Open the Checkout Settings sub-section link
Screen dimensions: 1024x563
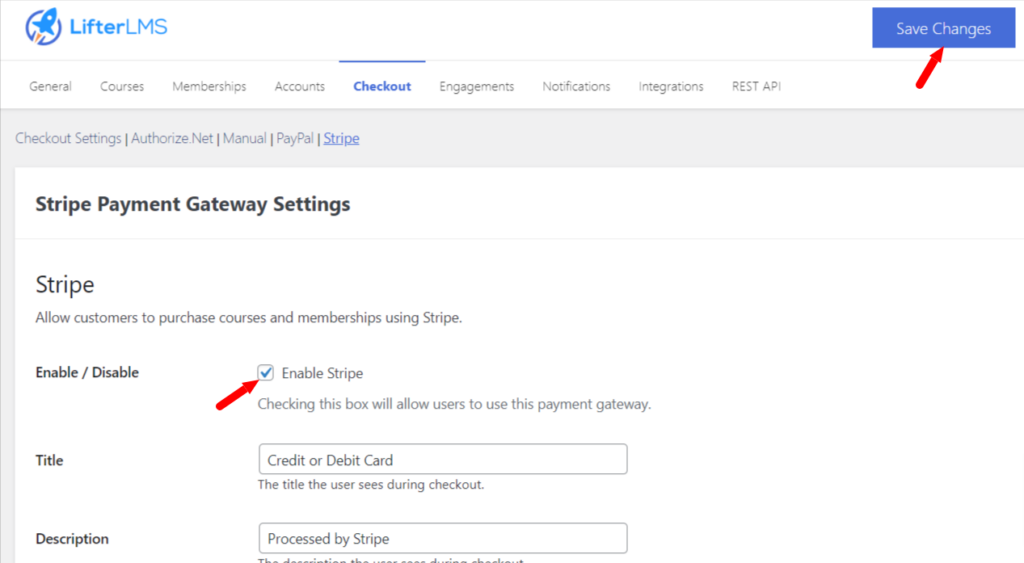(68, 139)
